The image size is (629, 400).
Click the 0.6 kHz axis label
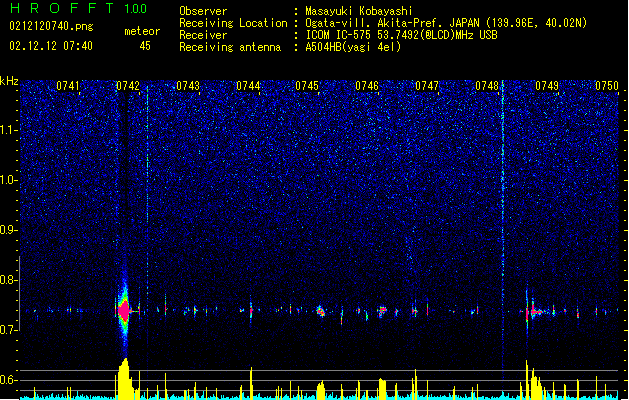click(8, 380)
